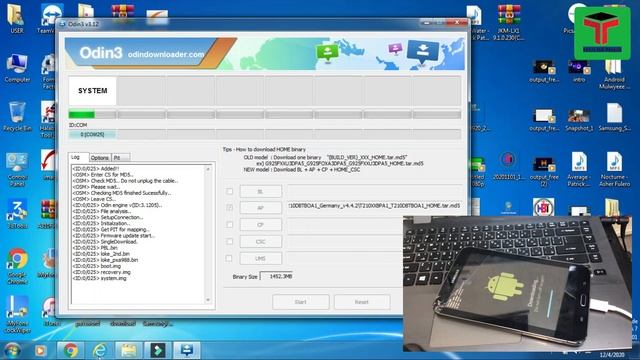Open the 20201101_1... file on desktop
This screenshot has height=360, width=640.
509,166
